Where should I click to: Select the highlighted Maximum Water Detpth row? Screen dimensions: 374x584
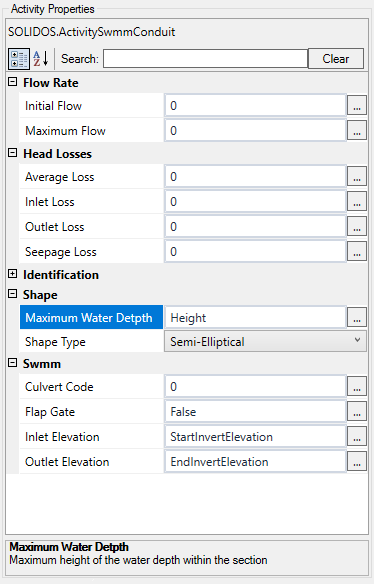point(91,317)
